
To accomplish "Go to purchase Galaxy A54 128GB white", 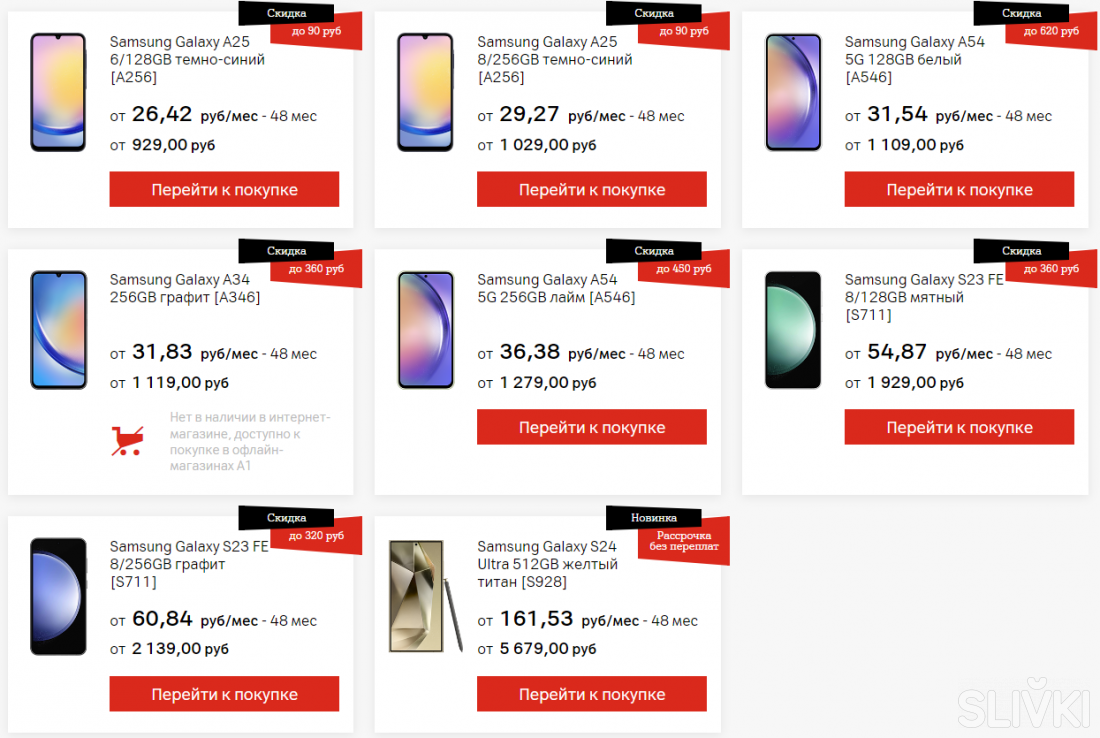I will tap(959, 189).
